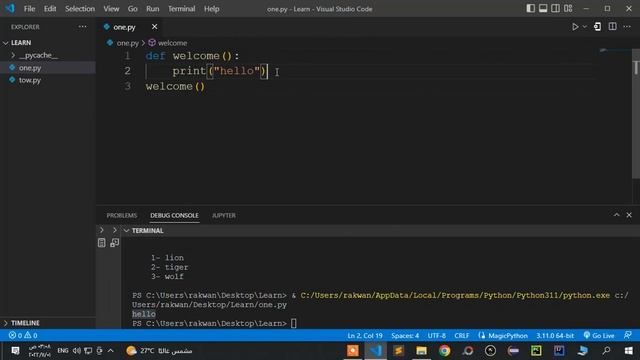Image resolution: width=640 pixels, height=360 pixels.
Task: Open Chrome from the taskbar
Action: (x=444, y=351)
